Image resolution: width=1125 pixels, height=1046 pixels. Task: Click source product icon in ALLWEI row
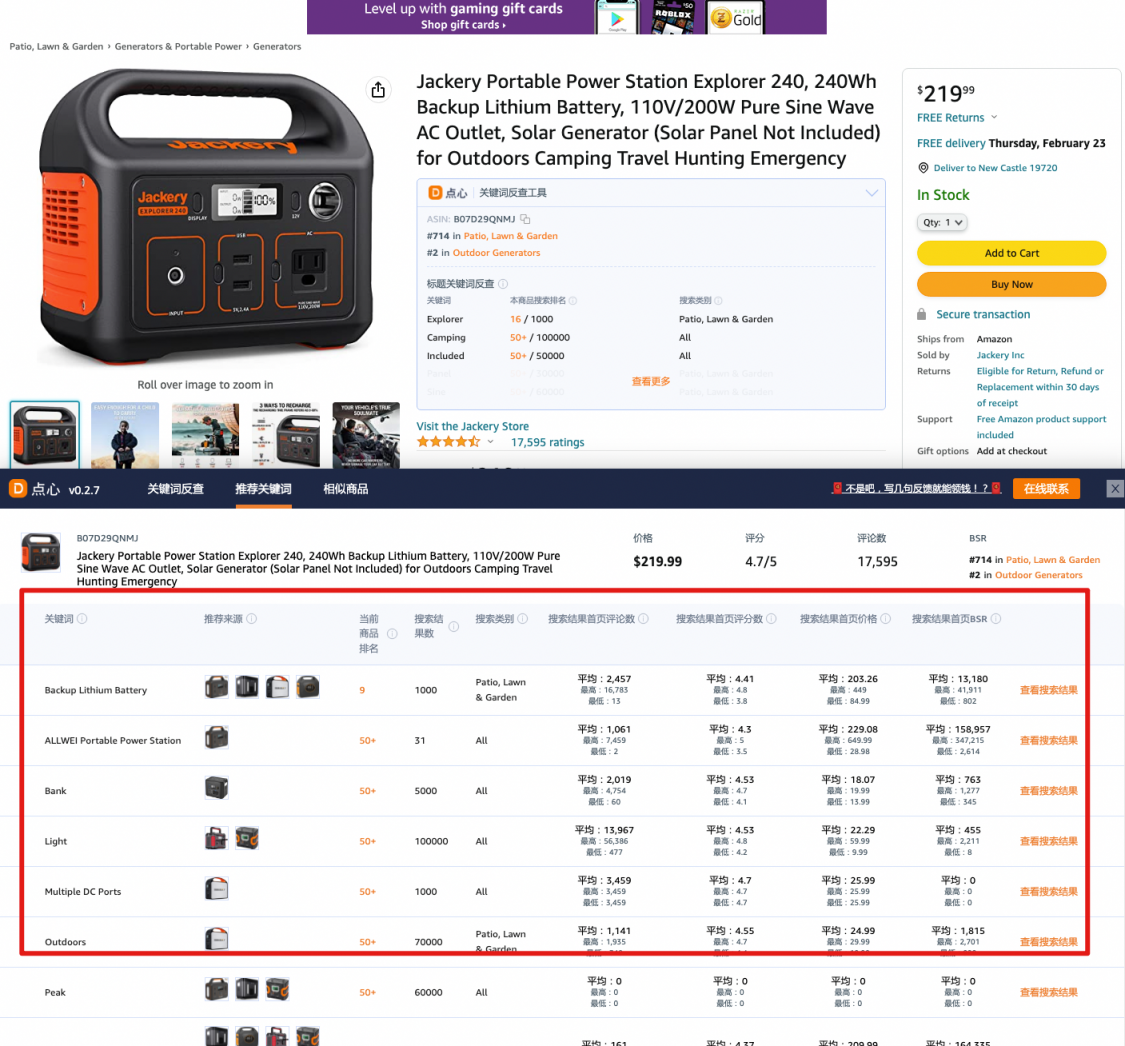click(217, 738)
